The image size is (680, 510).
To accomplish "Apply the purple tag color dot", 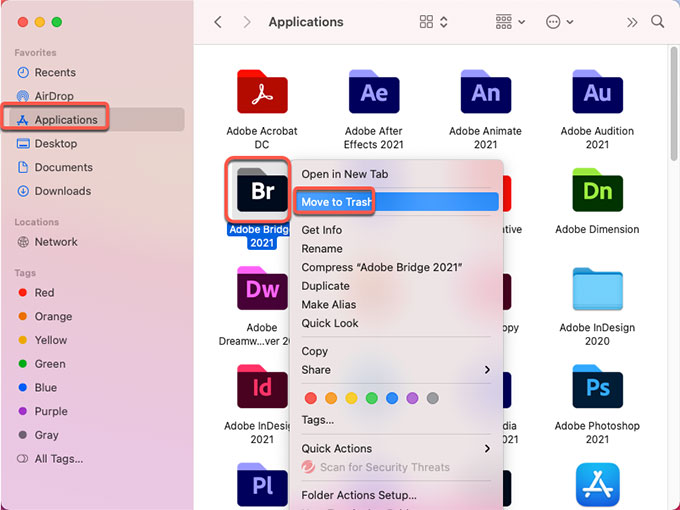I will (x=412, y=398).
